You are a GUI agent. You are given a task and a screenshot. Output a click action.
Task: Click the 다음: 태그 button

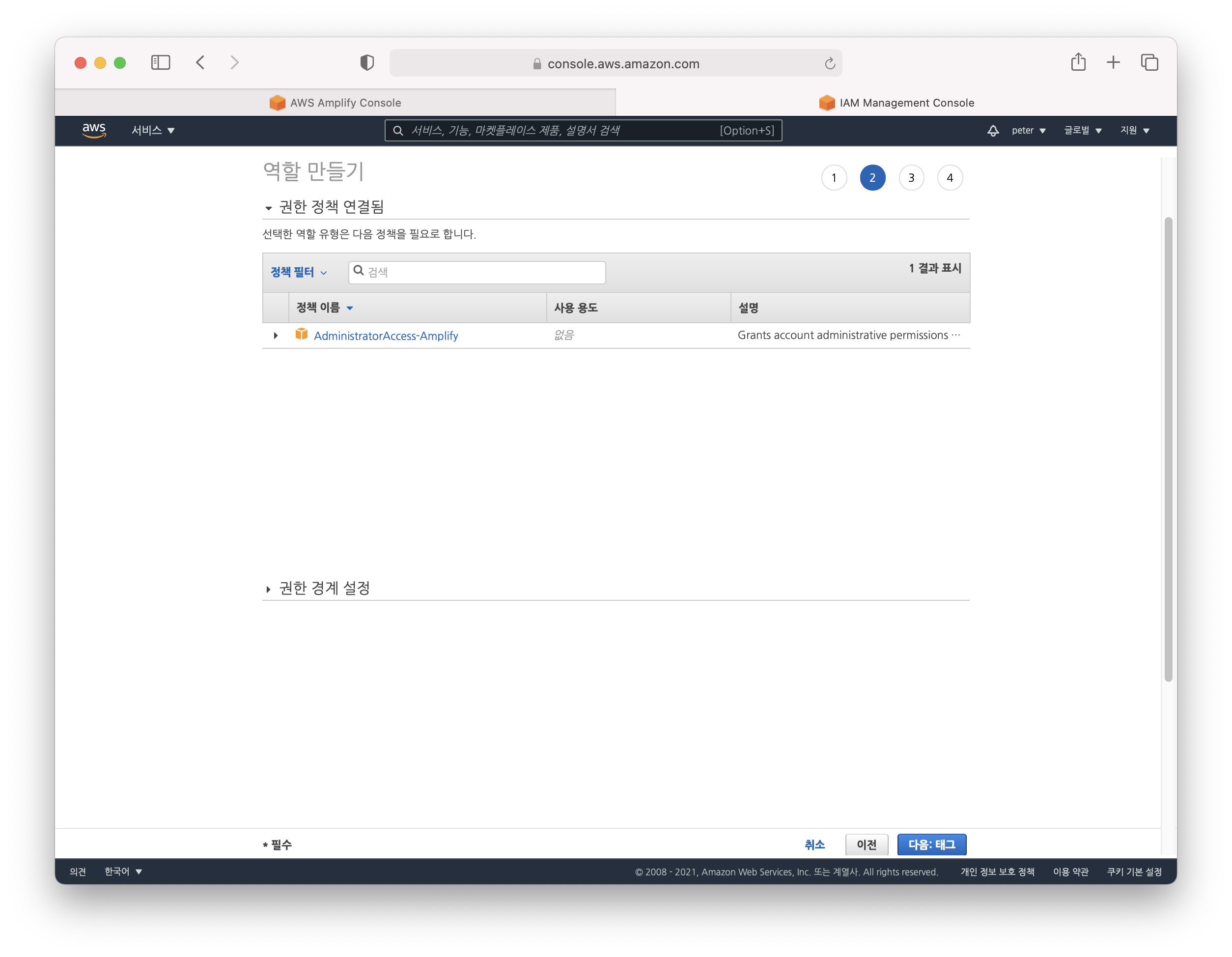(931, 844)
